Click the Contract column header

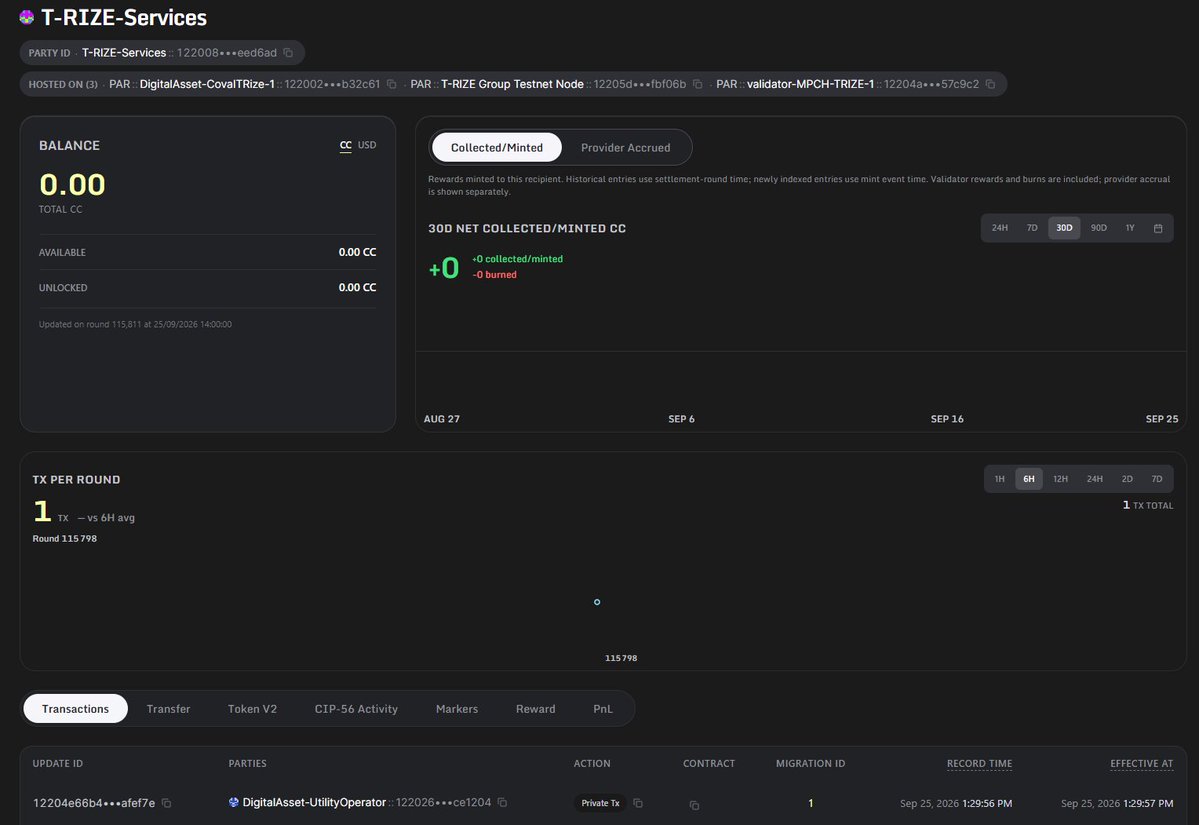click(x=709, y=763)
